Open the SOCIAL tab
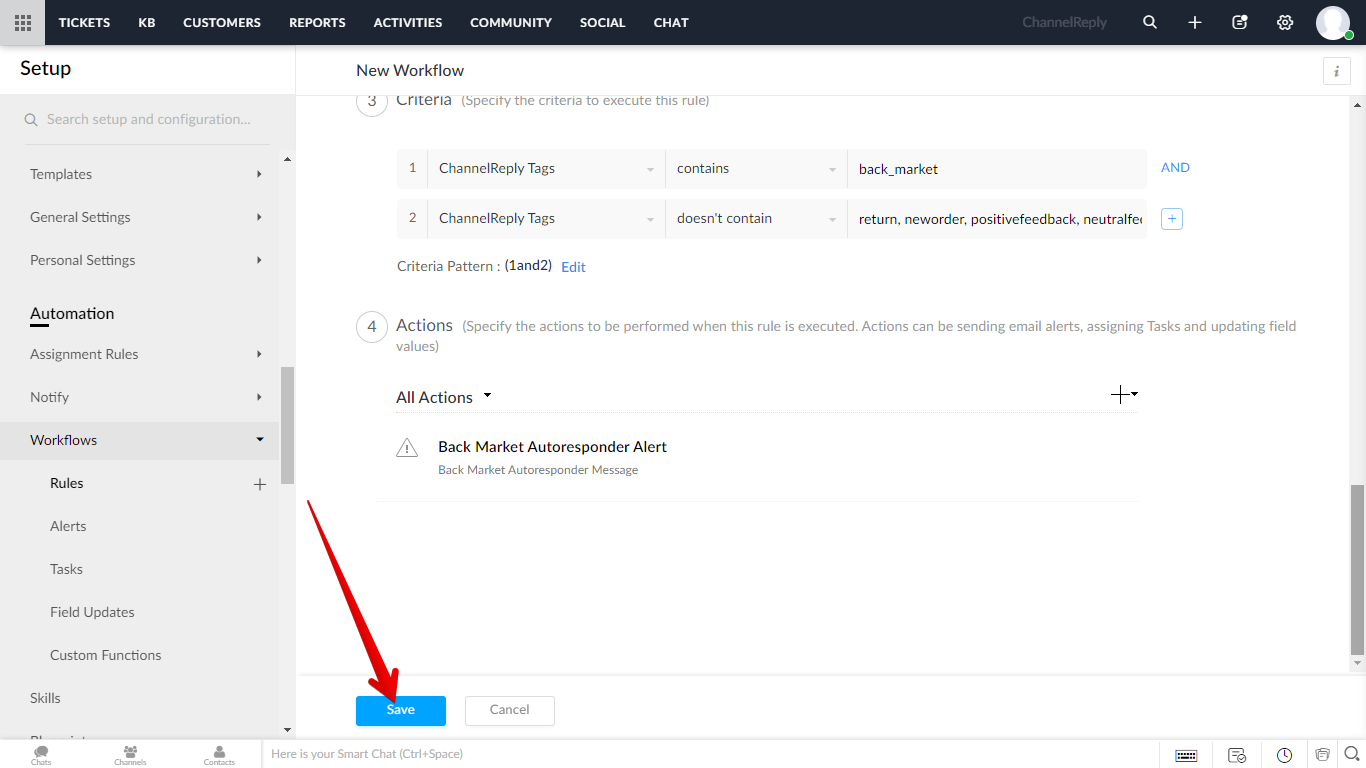The width and height of the screenshot is (1366, 768). [x=603, y=22]
